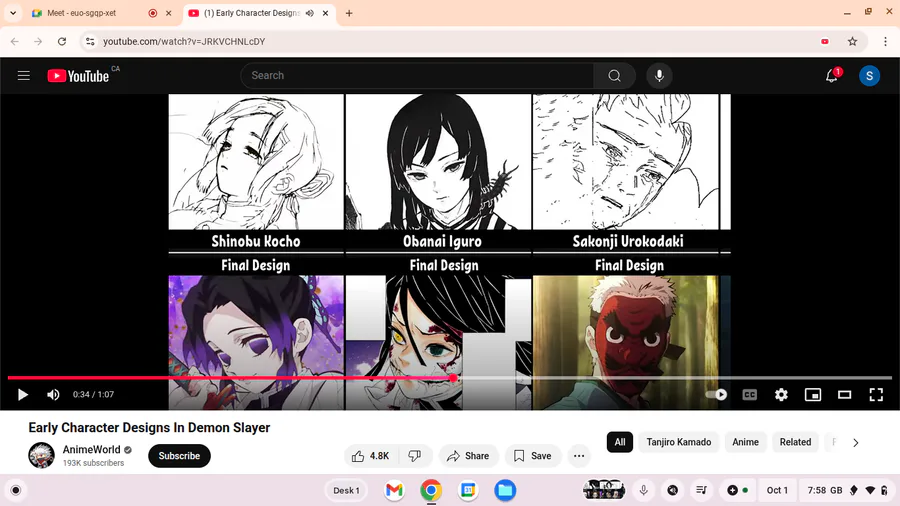The image size is (900, 506).
Task: Close the YouTube tab
Action: [325, 13]
